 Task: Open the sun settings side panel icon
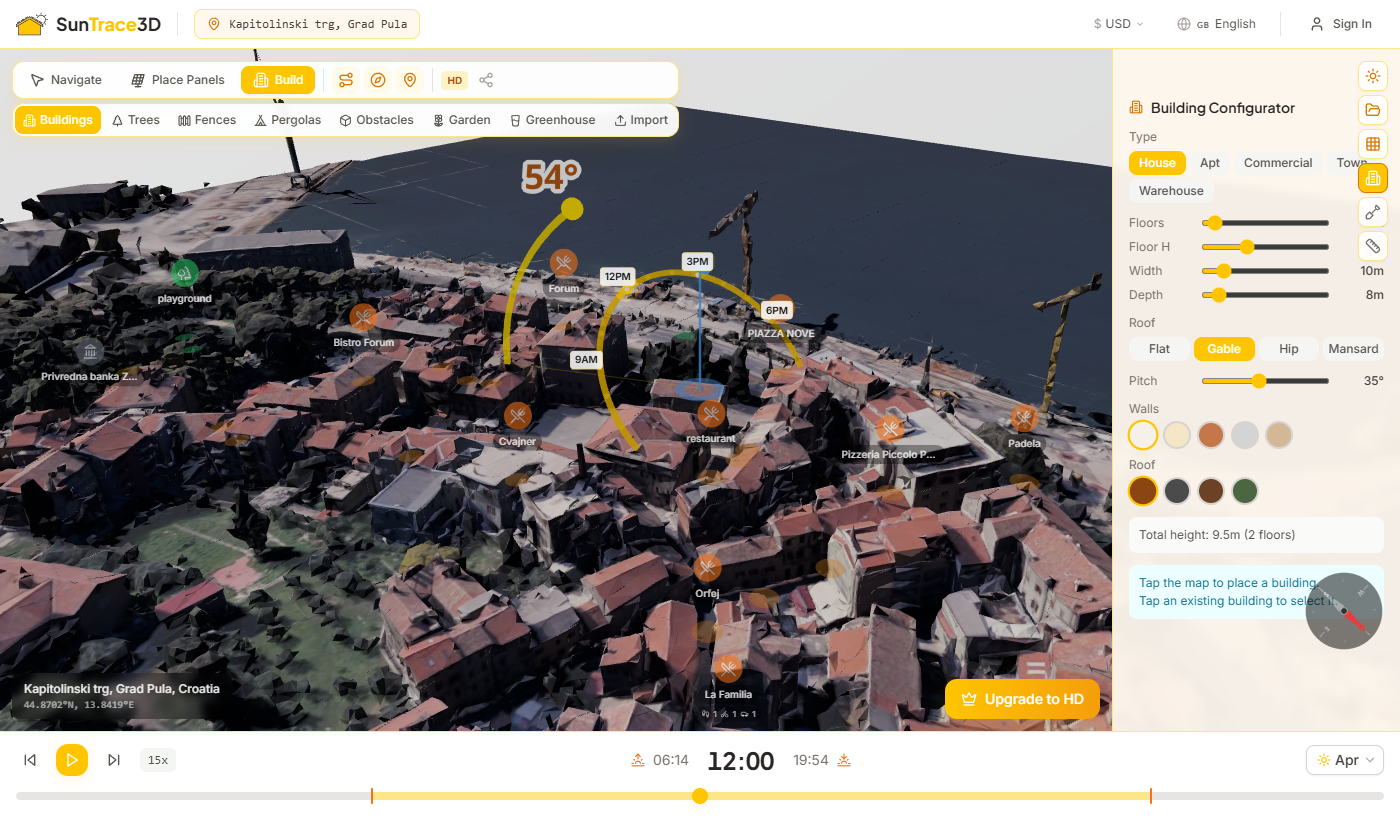pos(1372,76)
